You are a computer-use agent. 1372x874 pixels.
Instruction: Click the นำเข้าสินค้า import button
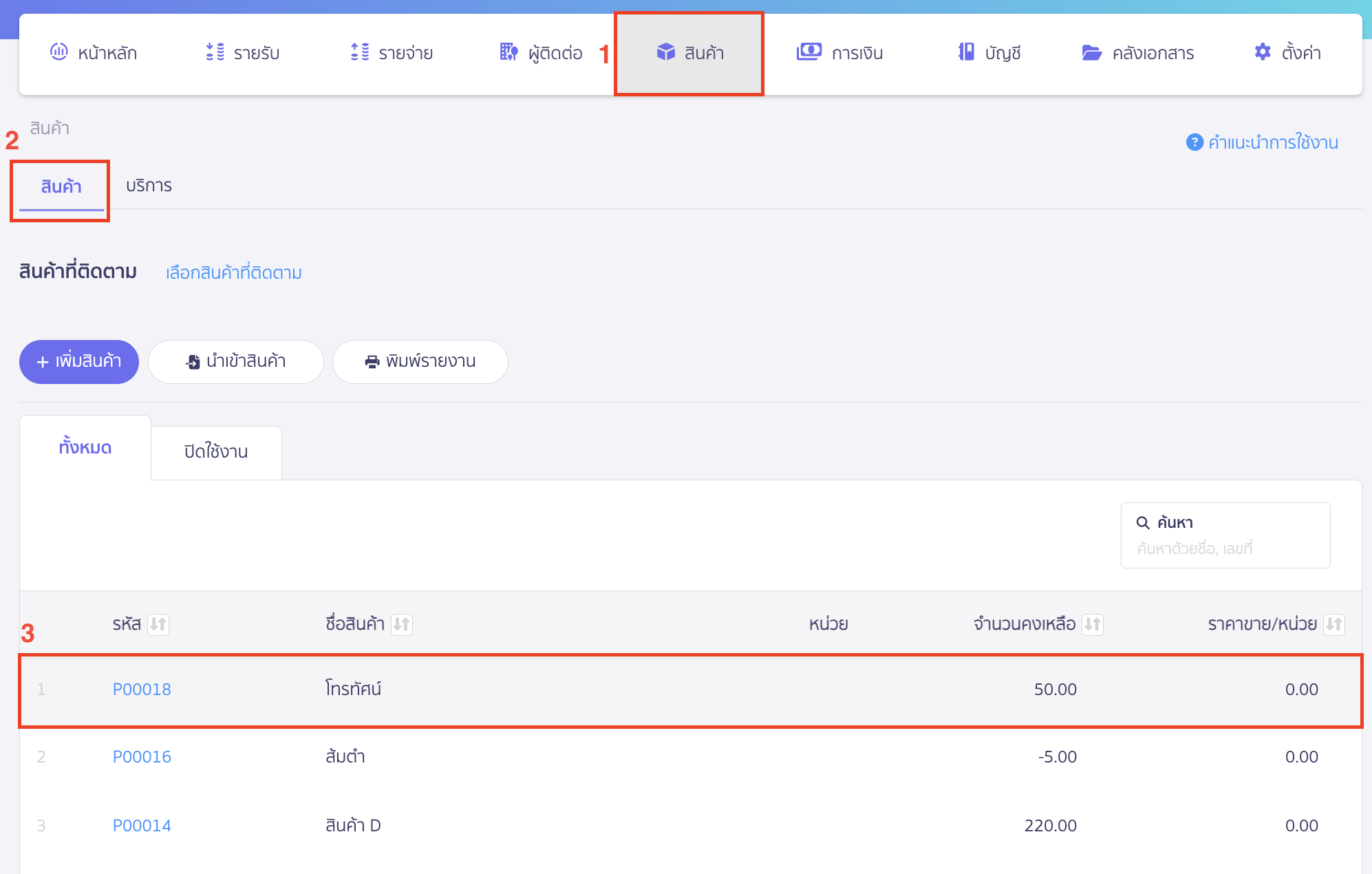coord(236,361)
